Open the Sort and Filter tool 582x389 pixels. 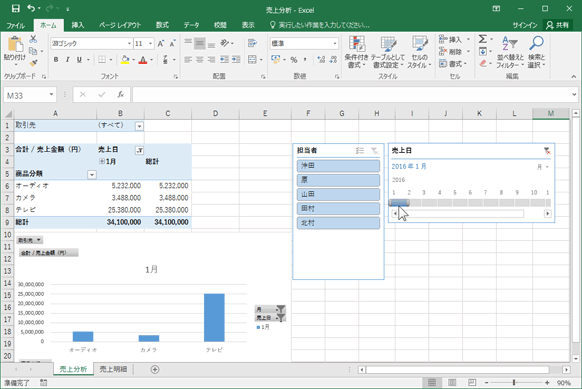[510, 52]
